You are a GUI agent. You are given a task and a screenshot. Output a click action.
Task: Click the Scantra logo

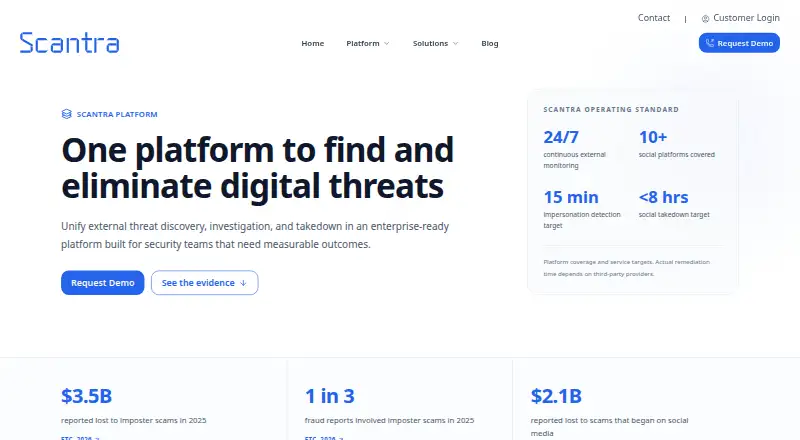(x=69, y=43)
